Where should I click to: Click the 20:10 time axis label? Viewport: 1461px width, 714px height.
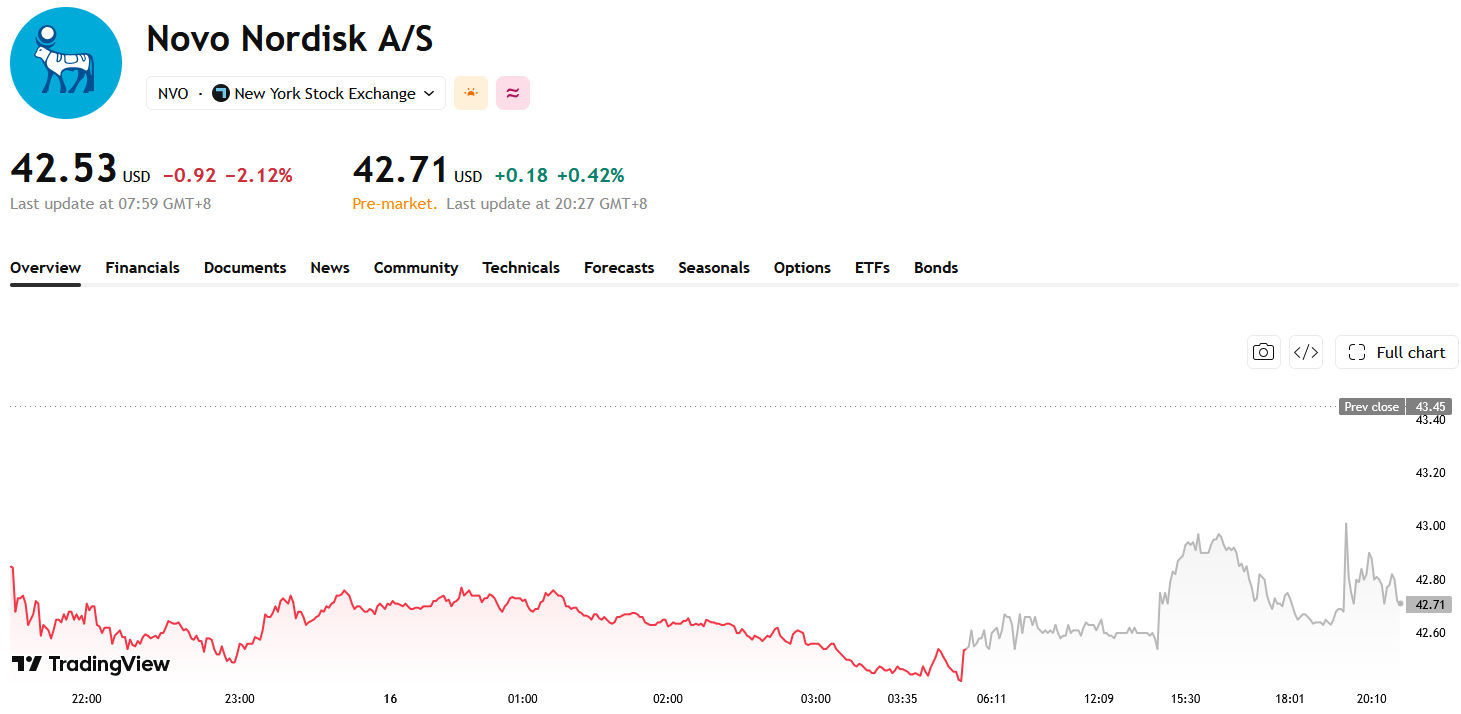coord(1371,698)
